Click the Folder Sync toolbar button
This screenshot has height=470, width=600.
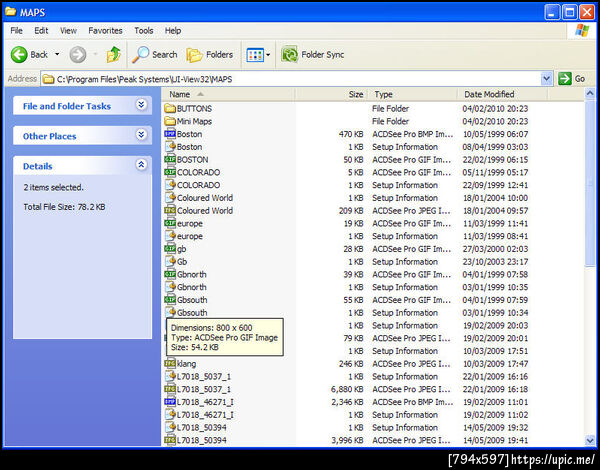(x=313, y=55)
